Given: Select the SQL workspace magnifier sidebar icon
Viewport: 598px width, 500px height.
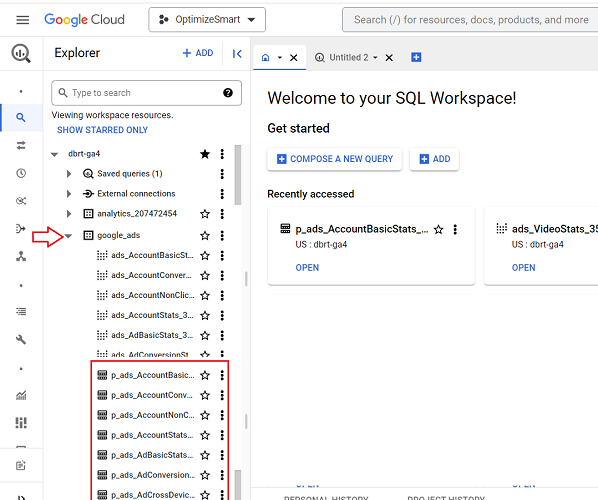Looking at the screenshot, I should 21,117.
